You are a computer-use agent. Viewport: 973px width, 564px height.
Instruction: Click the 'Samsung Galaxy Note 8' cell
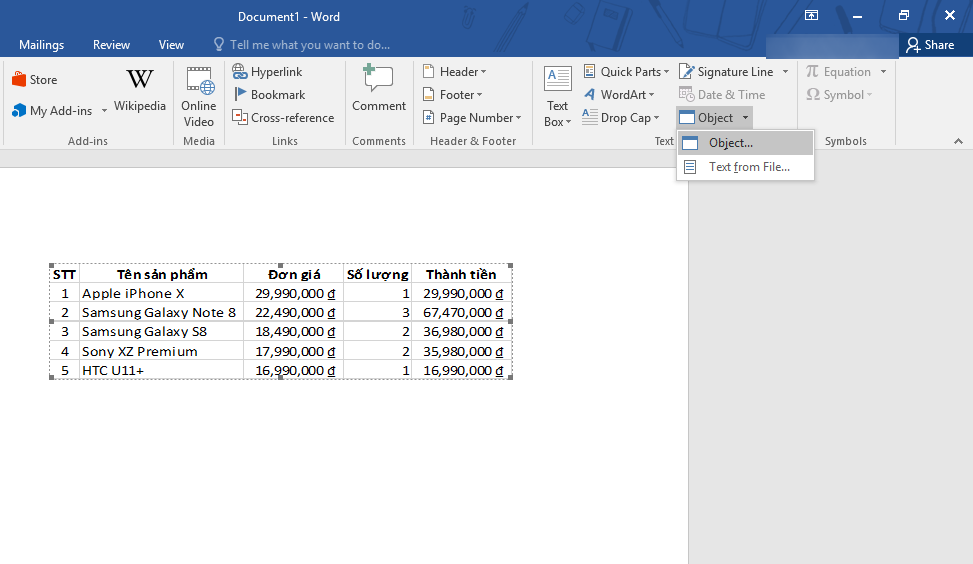pos(161,313)
